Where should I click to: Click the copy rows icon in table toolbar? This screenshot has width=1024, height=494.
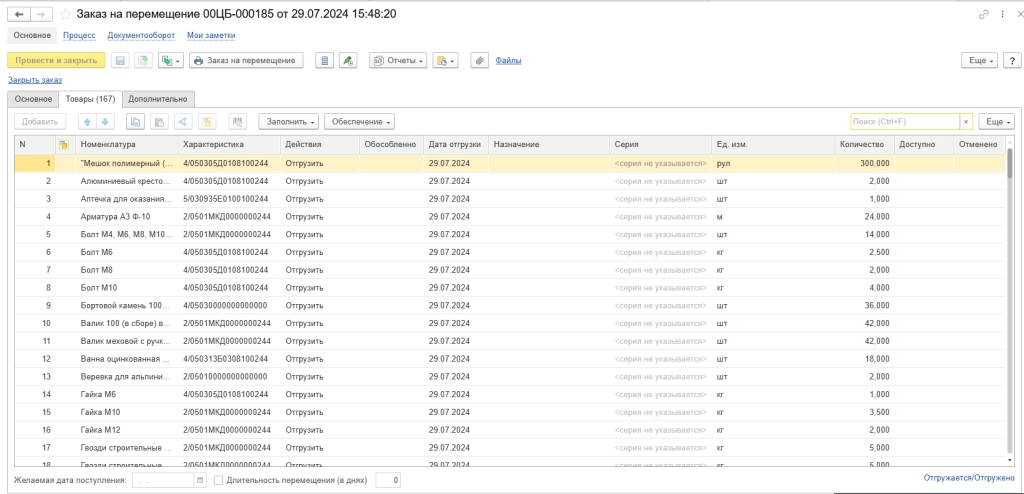click(135, 121)
